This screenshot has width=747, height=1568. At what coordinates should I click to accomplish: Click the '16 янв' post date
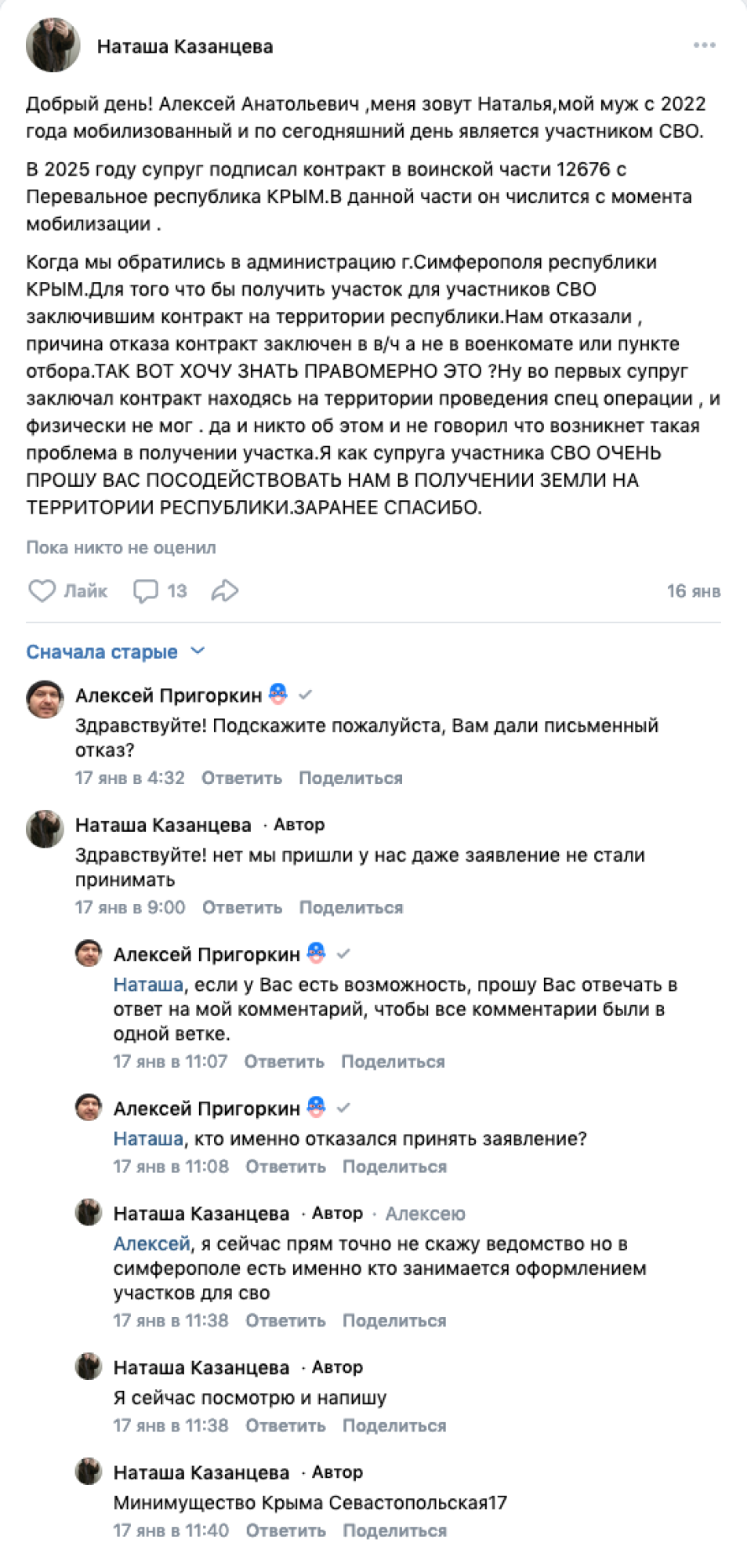point(694,592)
